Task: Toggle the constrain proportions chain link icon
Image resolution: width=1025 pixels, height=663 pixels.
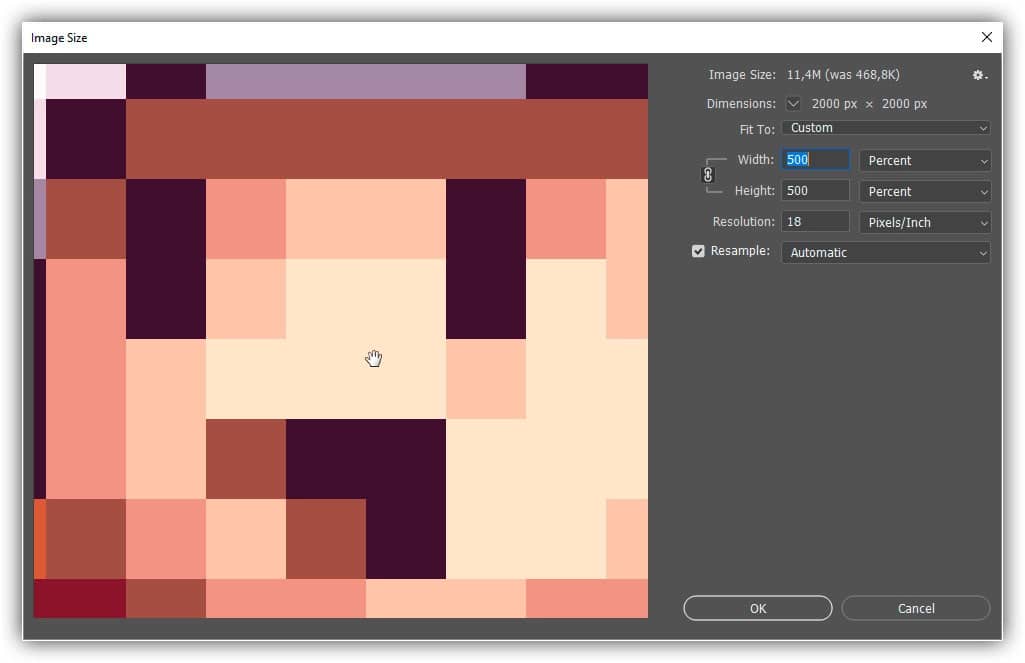Action: 708,175
